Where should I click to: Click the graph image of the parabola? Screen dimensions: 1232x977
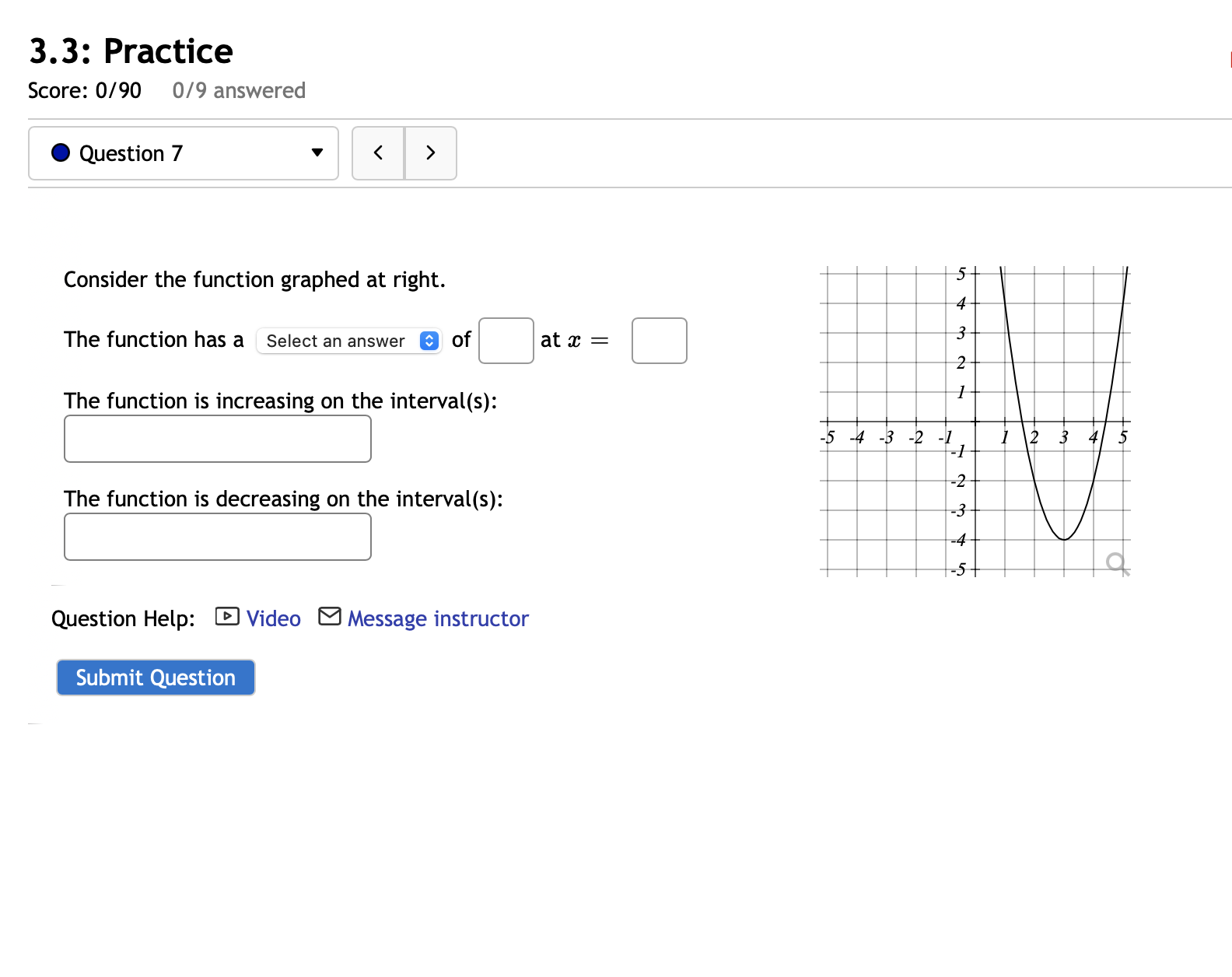(976, 420)
